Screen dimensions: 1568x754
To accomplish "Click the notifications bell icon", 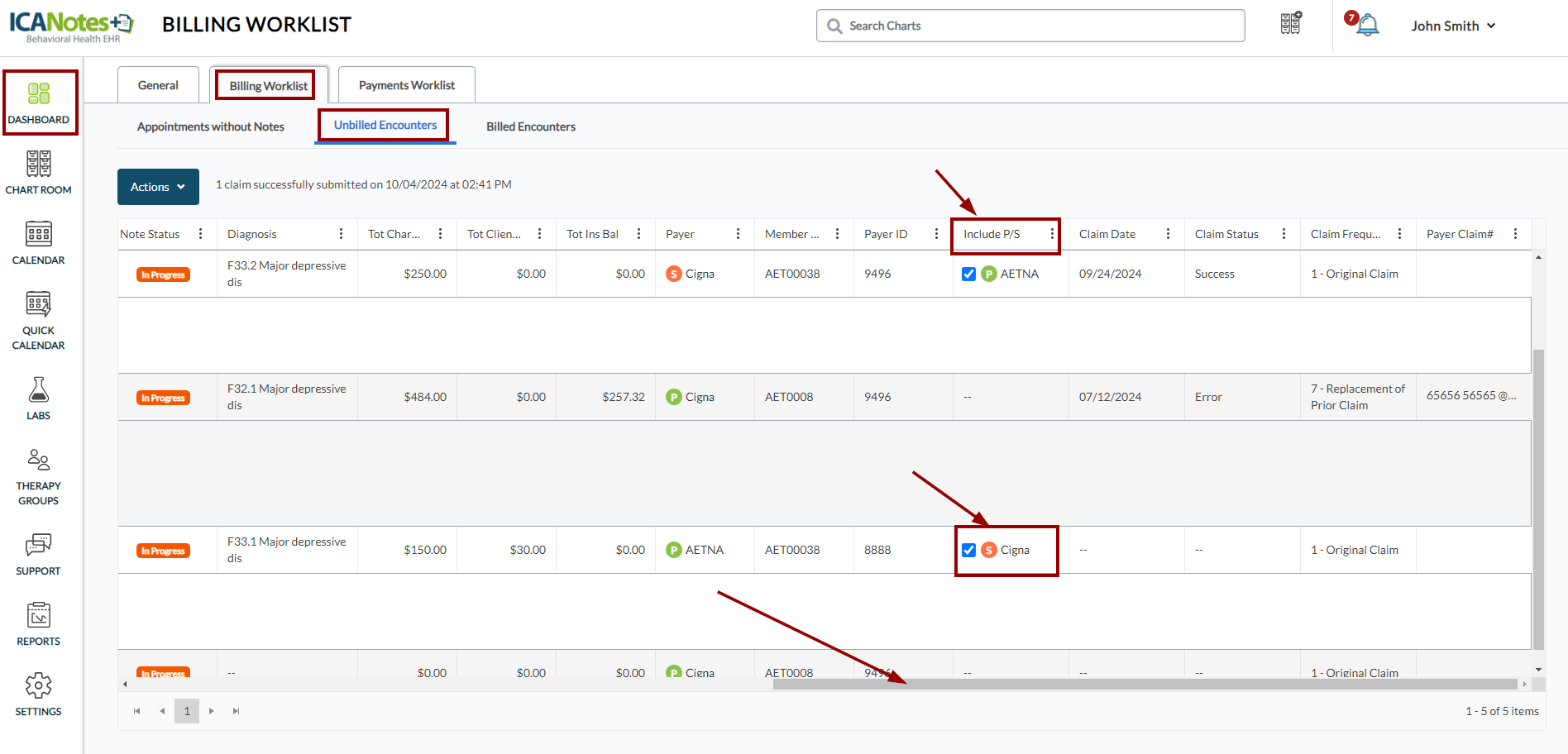I will point(1368,26).
